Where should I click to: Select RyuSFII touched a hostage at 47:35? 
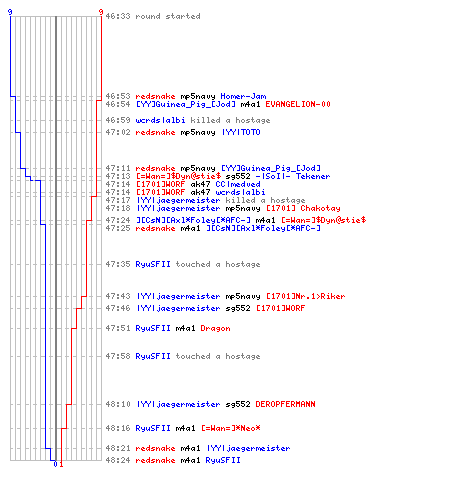[183, 264]
